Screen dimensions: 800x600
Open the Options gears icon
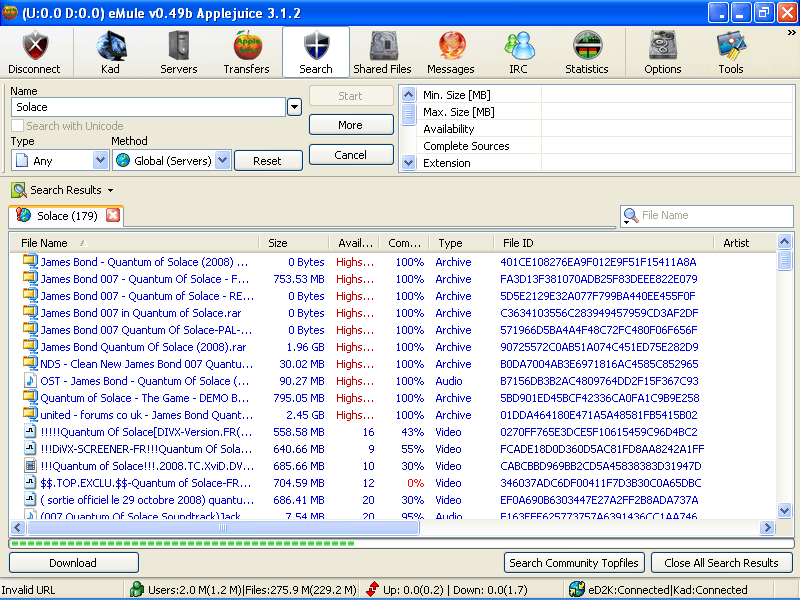[663, 46]
